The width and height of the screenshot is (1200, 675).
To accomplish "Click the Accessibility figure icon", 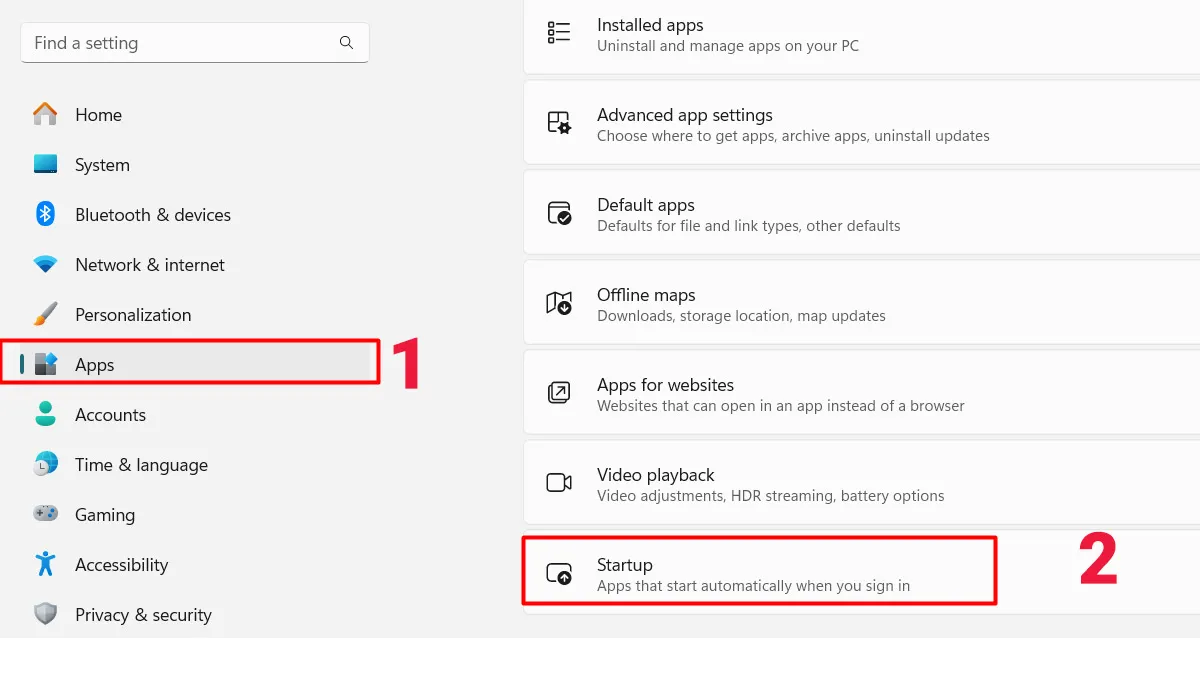I will point(46,564).
